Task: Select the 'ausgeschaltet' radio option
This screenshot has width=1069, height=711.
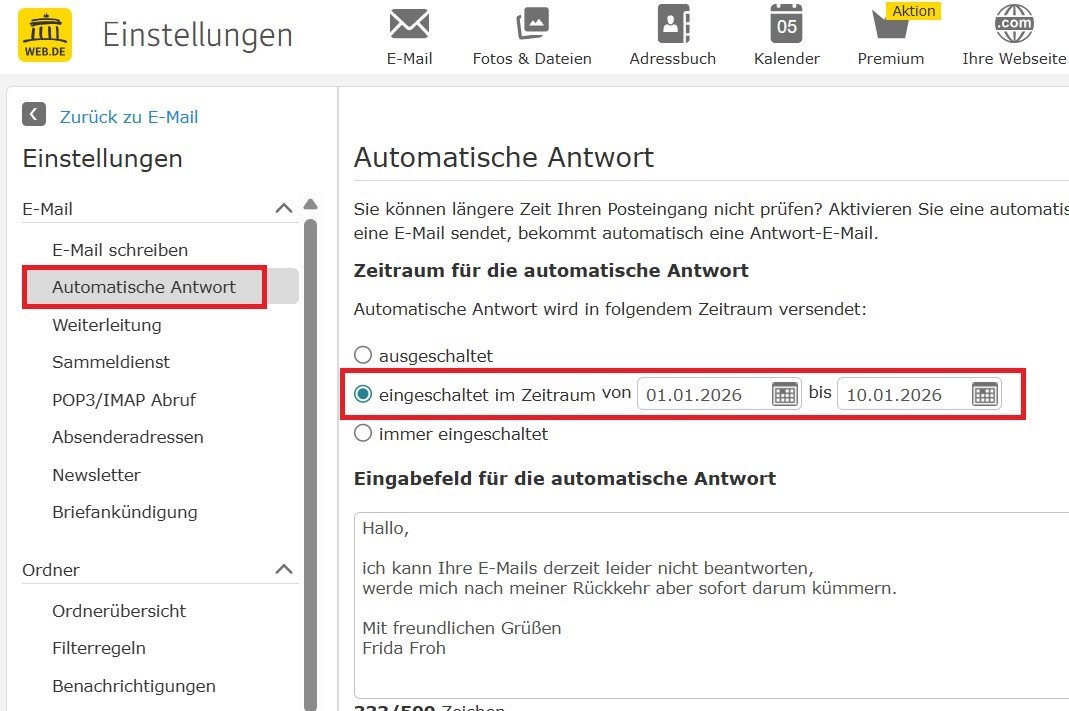Action: coord(363,355)
